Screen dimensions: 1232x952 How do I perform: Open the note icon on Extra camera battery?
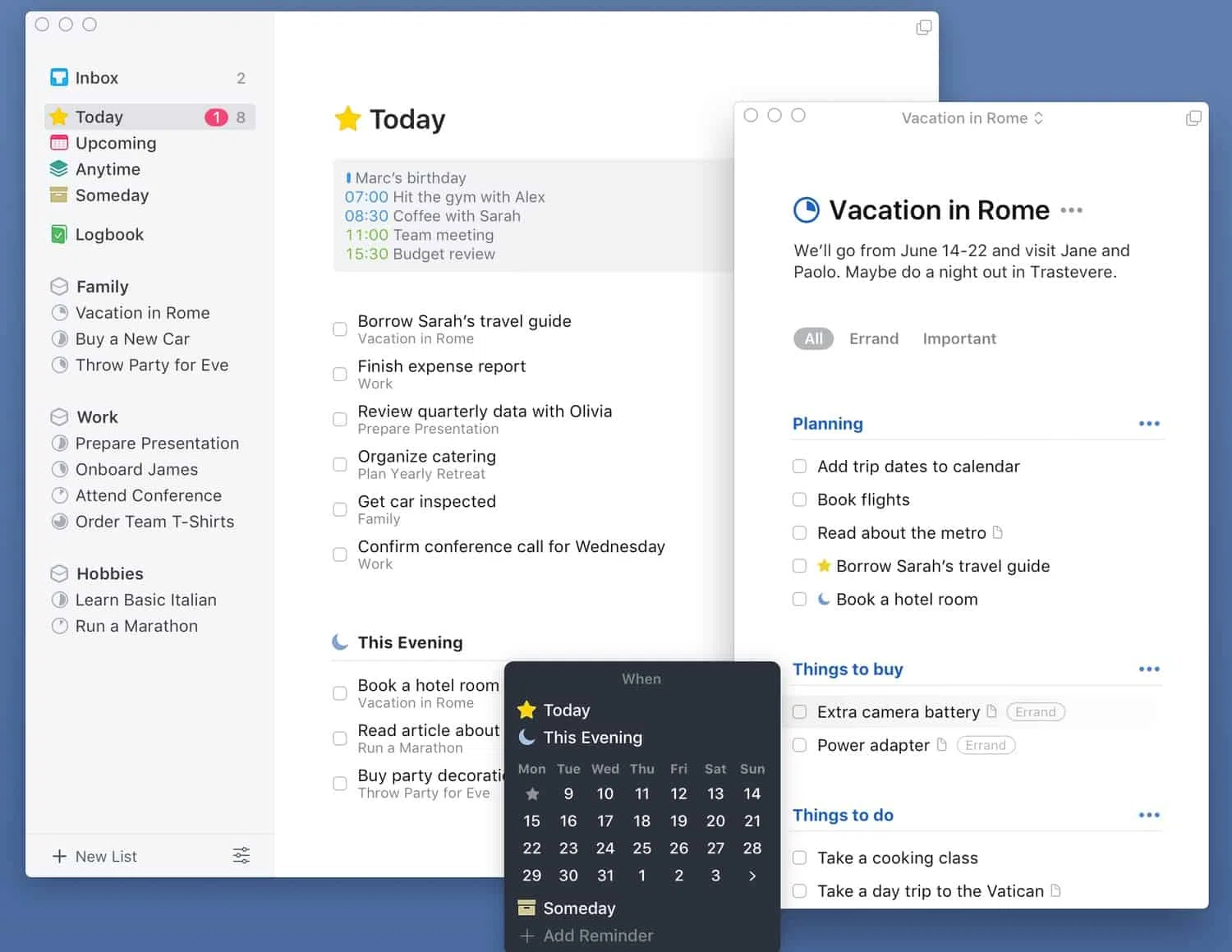991,711
